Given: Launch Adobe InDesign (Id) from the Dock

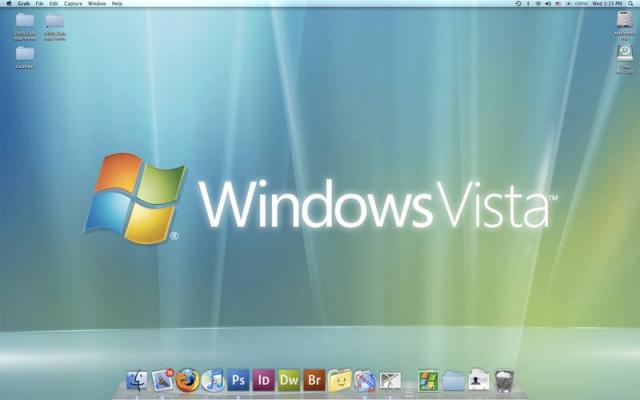Looking at the screenshot, I should click(x=263, y=380).
